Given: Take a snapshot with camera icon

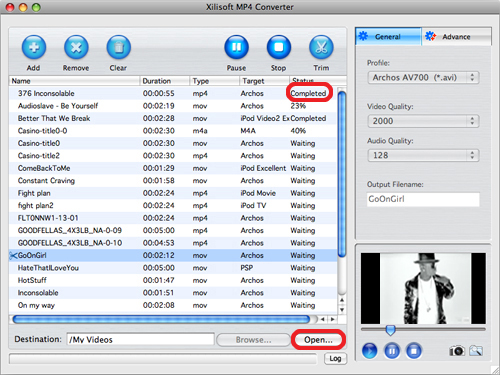Looking at the screenshot, I should [457, 350].
